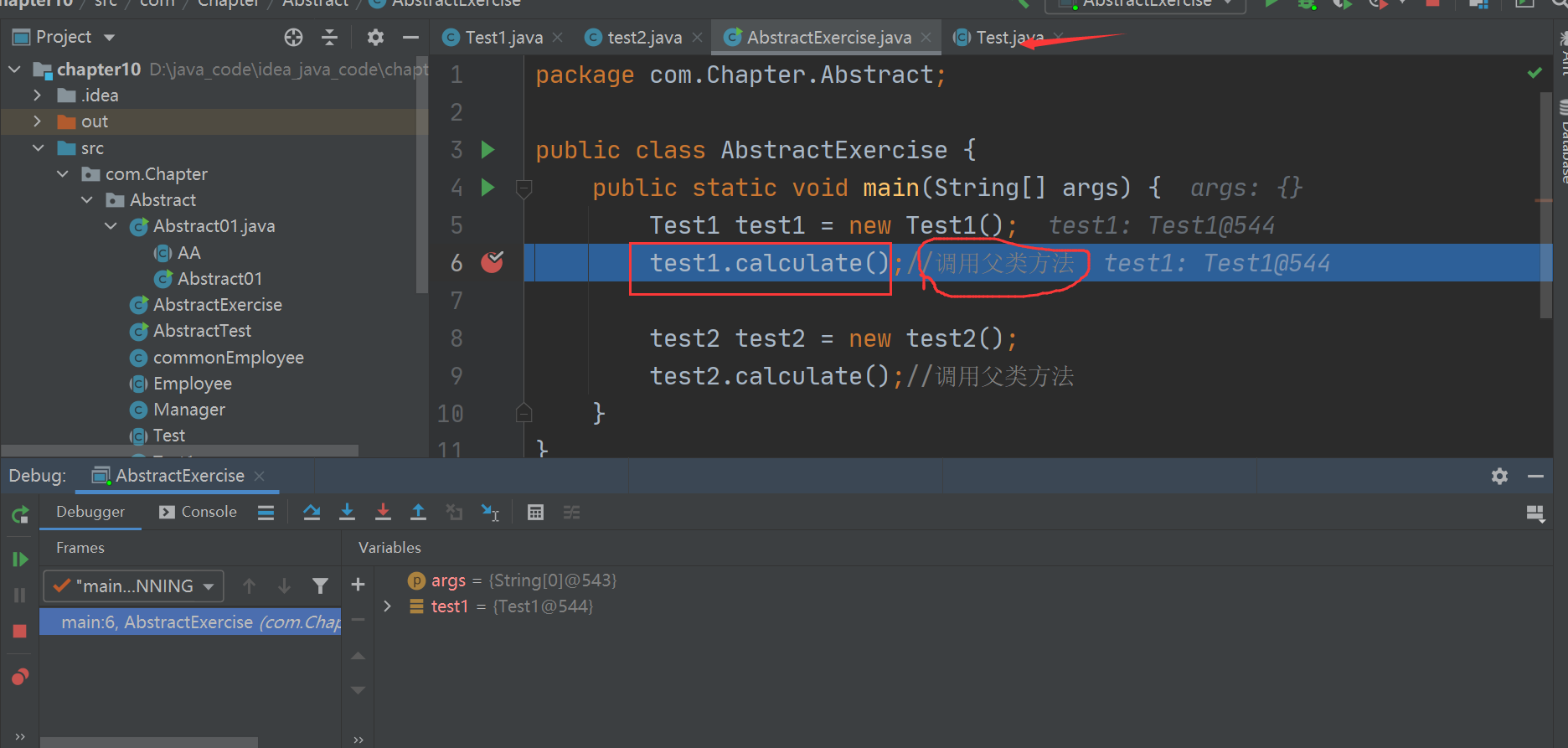Close Test1.java tab

[x=558, y=38]
